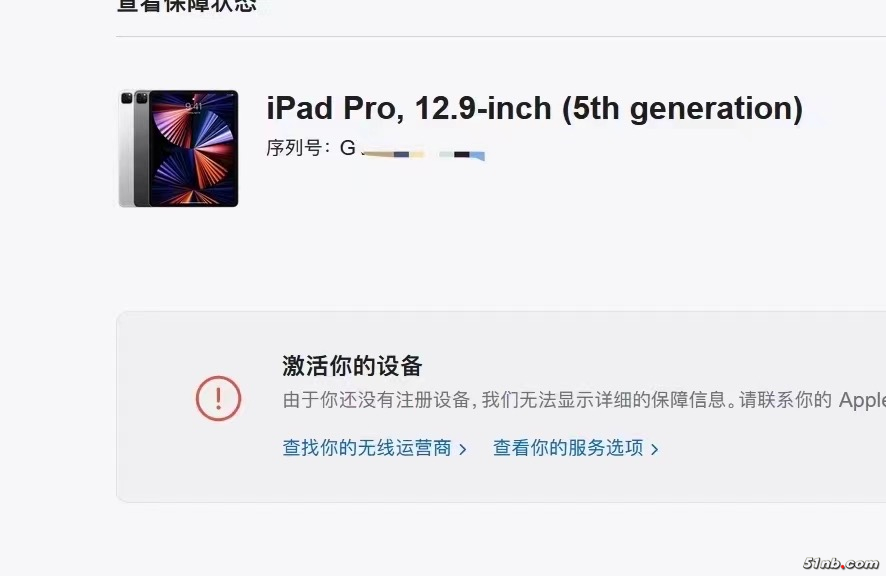Open the 查看你的服务选项 link

(x=575, y=448)
